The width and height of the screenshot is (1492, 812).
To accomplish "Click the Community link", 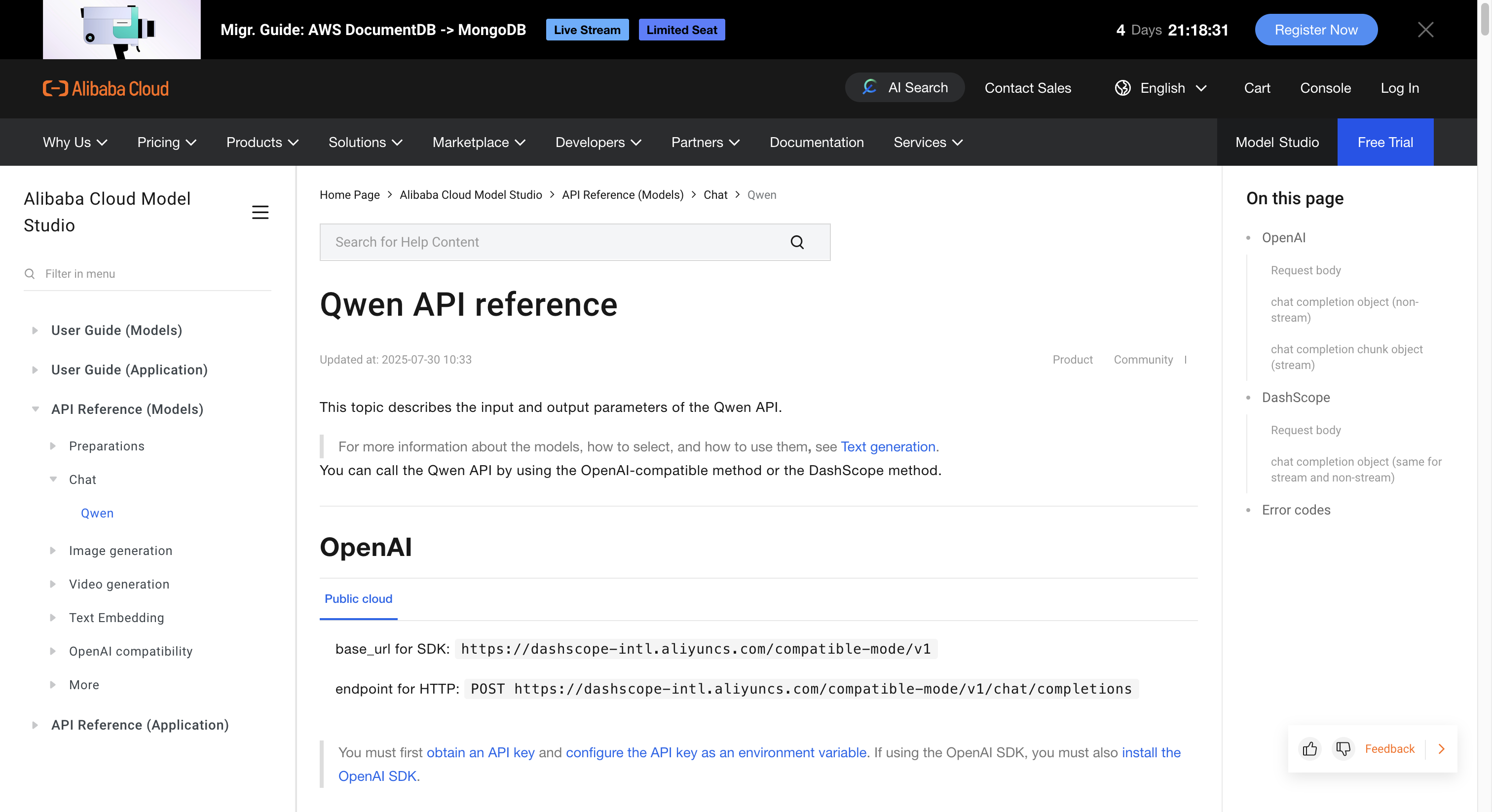I will 1143,360.
